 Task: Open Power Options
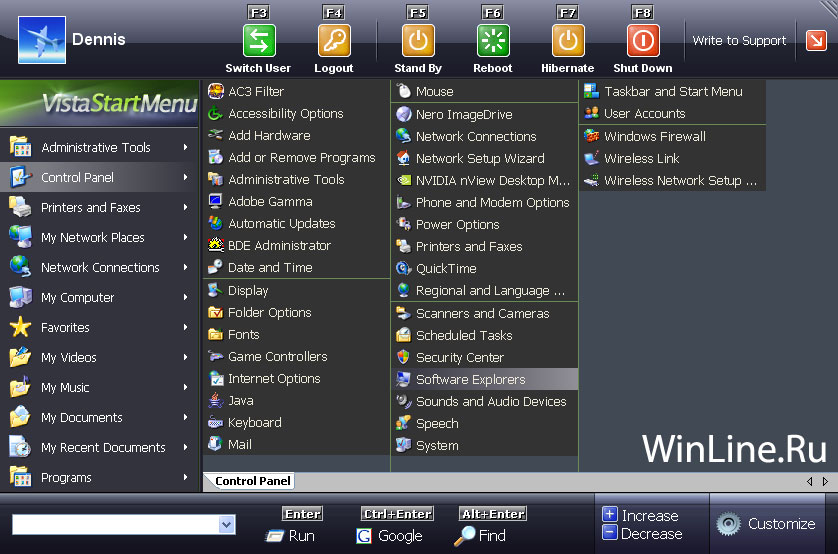pyautogui.click(x=485, y=224)
